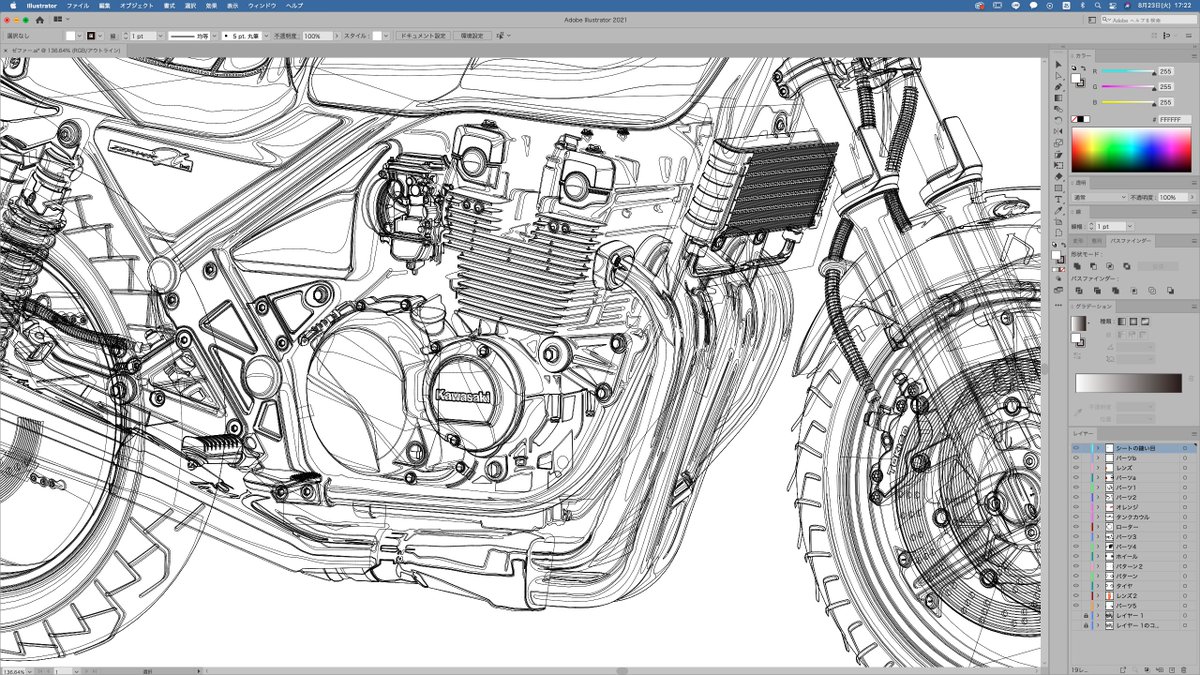The width and height of the screenshot is (1200, 675).
Task: Expand the パーツ2 layer contents
Action: [x=1098, y=497]
